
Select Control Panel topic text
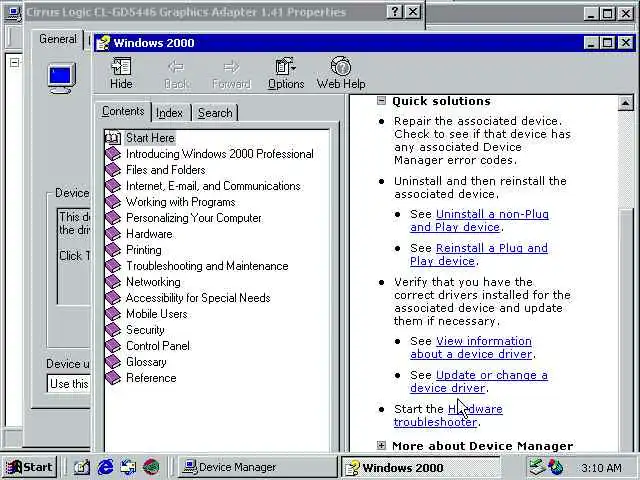(x=158, y=346)
